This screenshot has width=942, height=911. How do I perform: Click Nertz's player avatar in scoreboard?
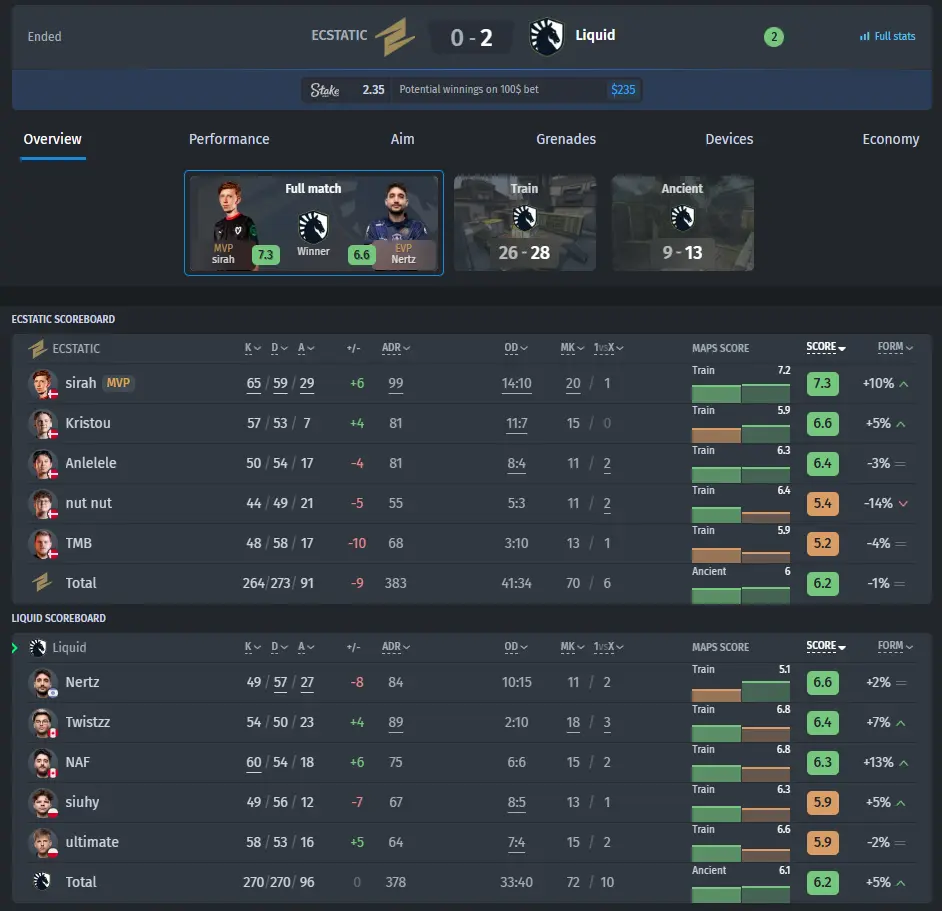click(x=43, y=683)
